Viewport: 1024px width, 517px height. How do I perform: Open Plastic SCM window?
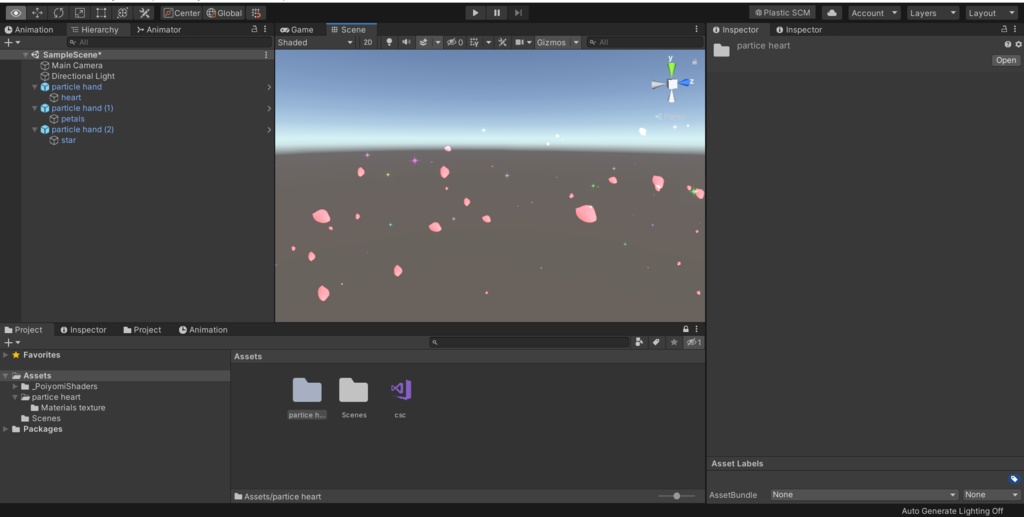coord(782,12)
